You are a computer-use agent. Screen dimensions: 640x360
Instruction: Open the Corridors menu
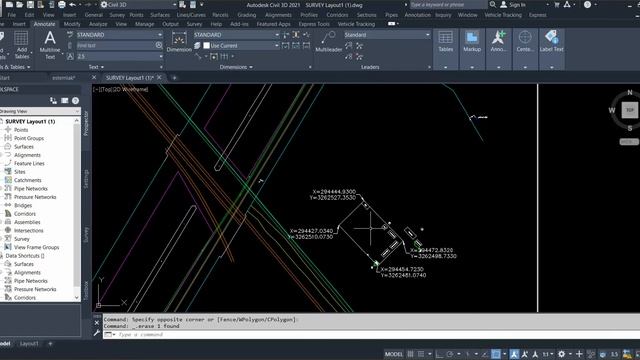[x=337, y=15]
